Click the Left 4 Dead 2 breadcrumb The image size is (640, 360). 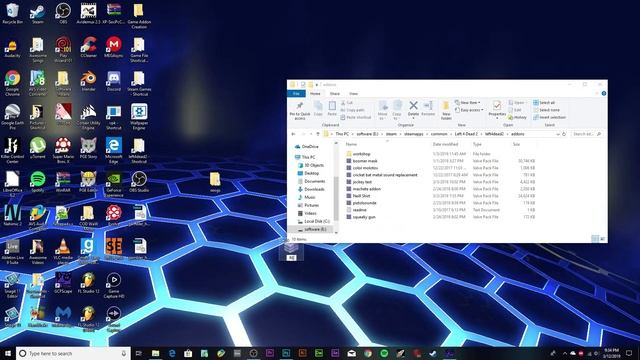466,134
